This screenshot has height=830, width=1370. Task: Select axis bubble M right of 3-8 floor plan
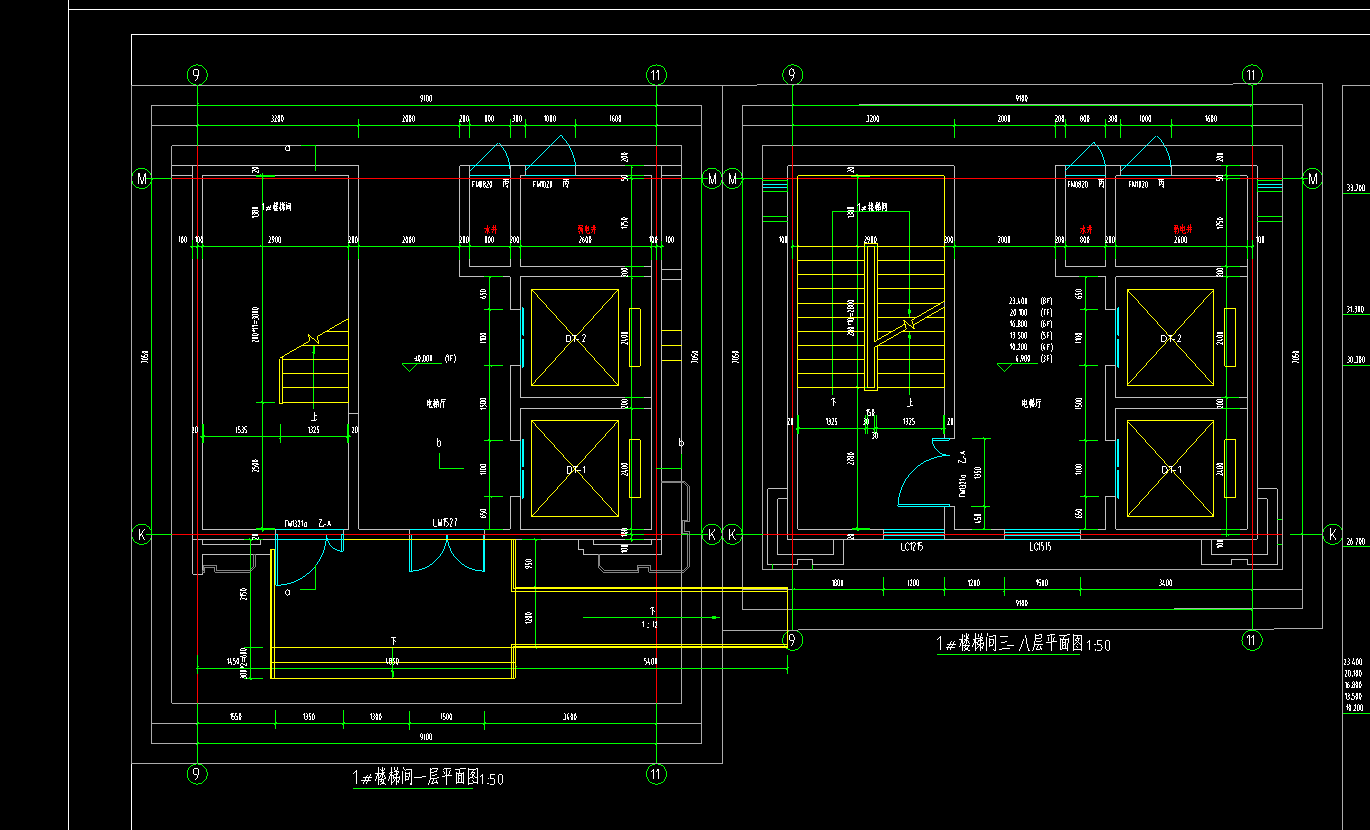click(1313, 178)
